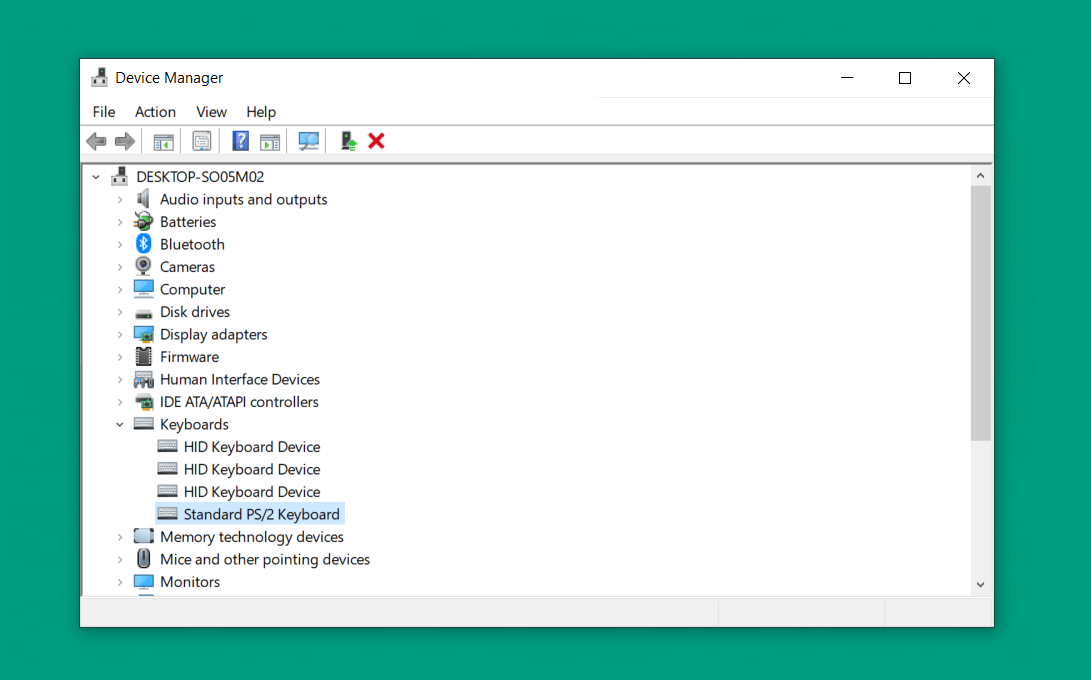Maximize the Device Manager window
Screen dimensions: 1091x680
coord(905,78)
